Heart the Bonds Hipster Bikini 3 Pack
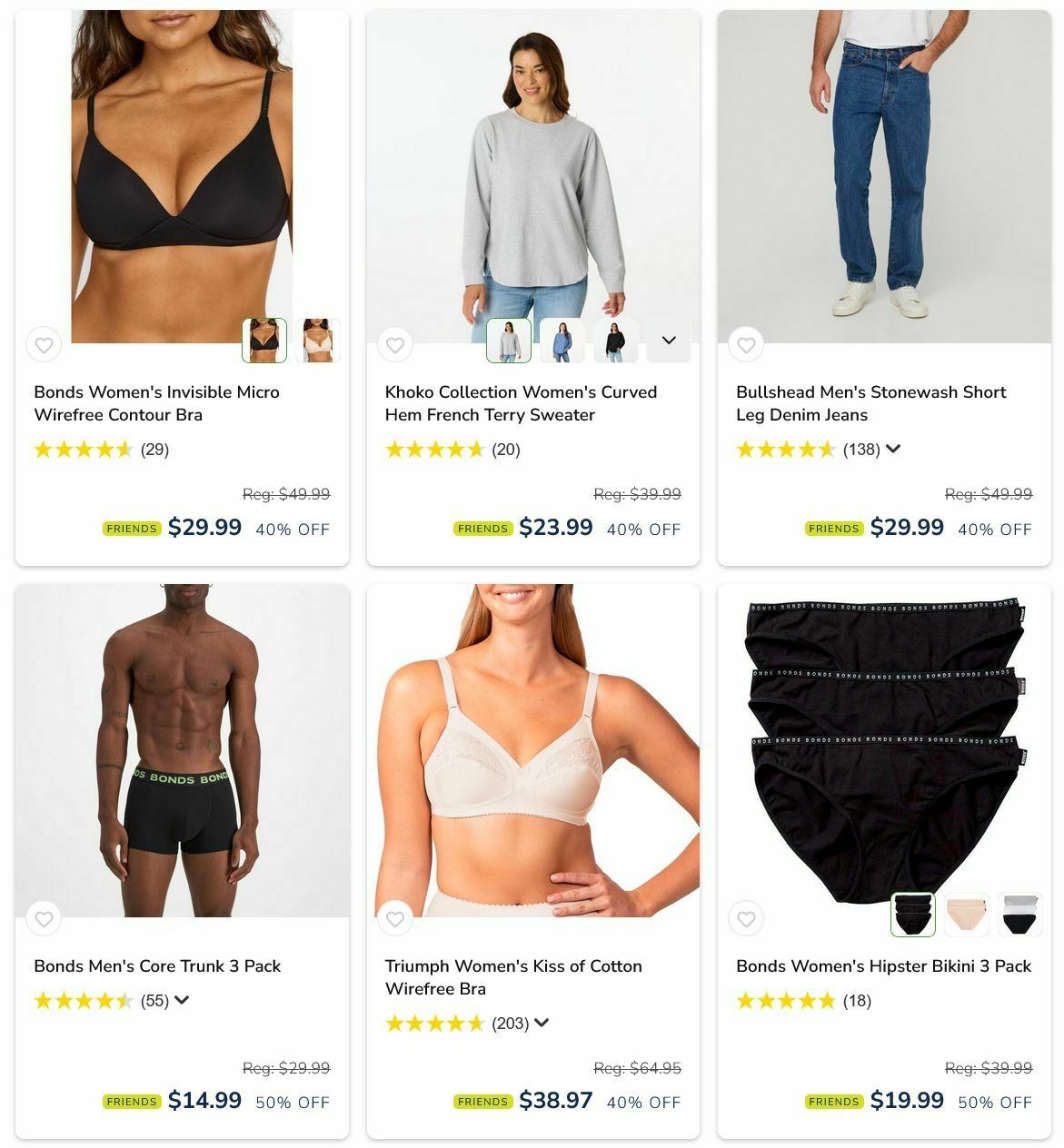 [746, 919]
